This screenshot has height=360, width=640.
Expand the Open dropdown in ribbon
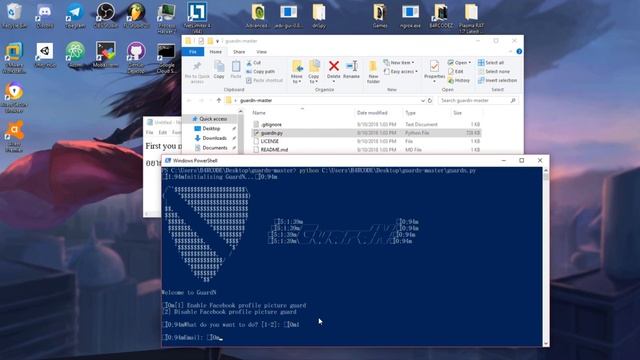[459, 62]
